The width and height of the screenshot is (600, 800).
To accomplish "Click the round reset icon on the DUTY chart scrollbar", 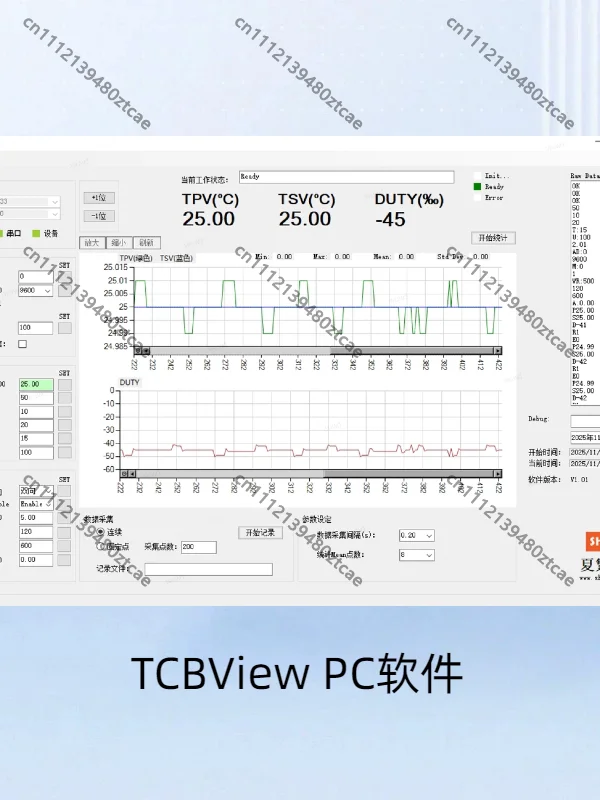I will [124, 473].
